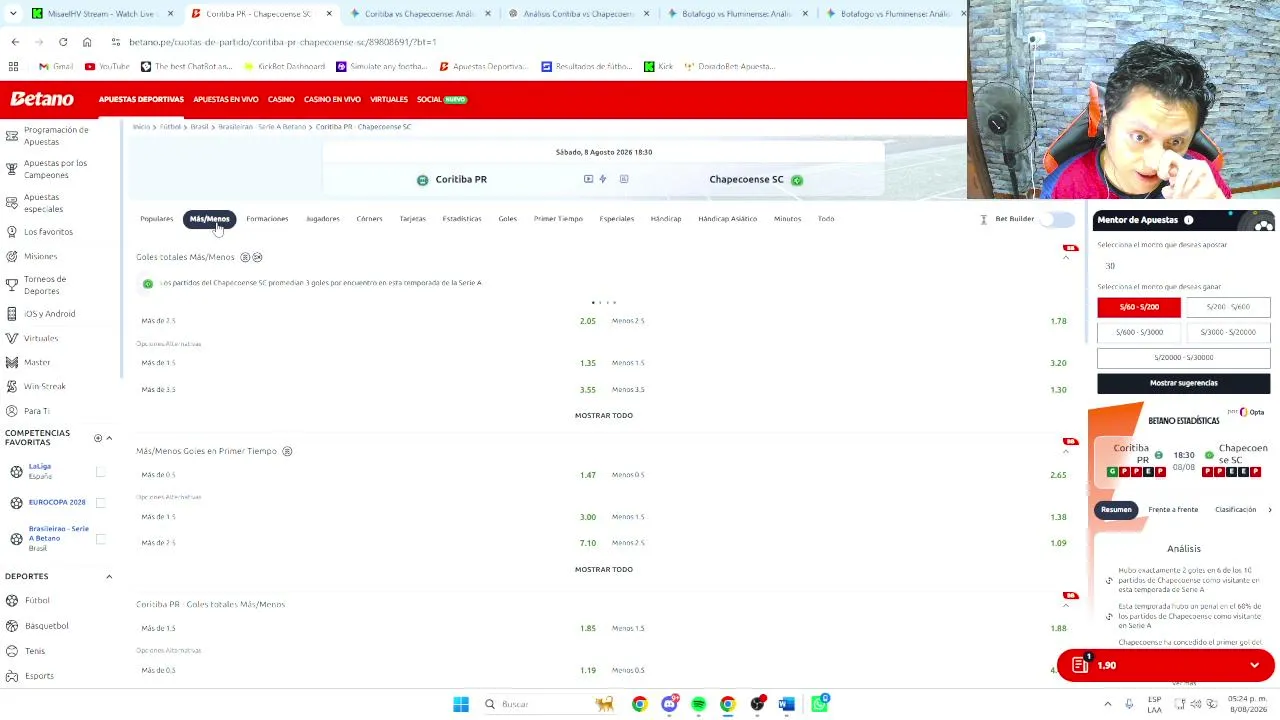Toggle the Bet Builder switch
The width and height of the screenshot is (1280, 720).
[1058, 219]
